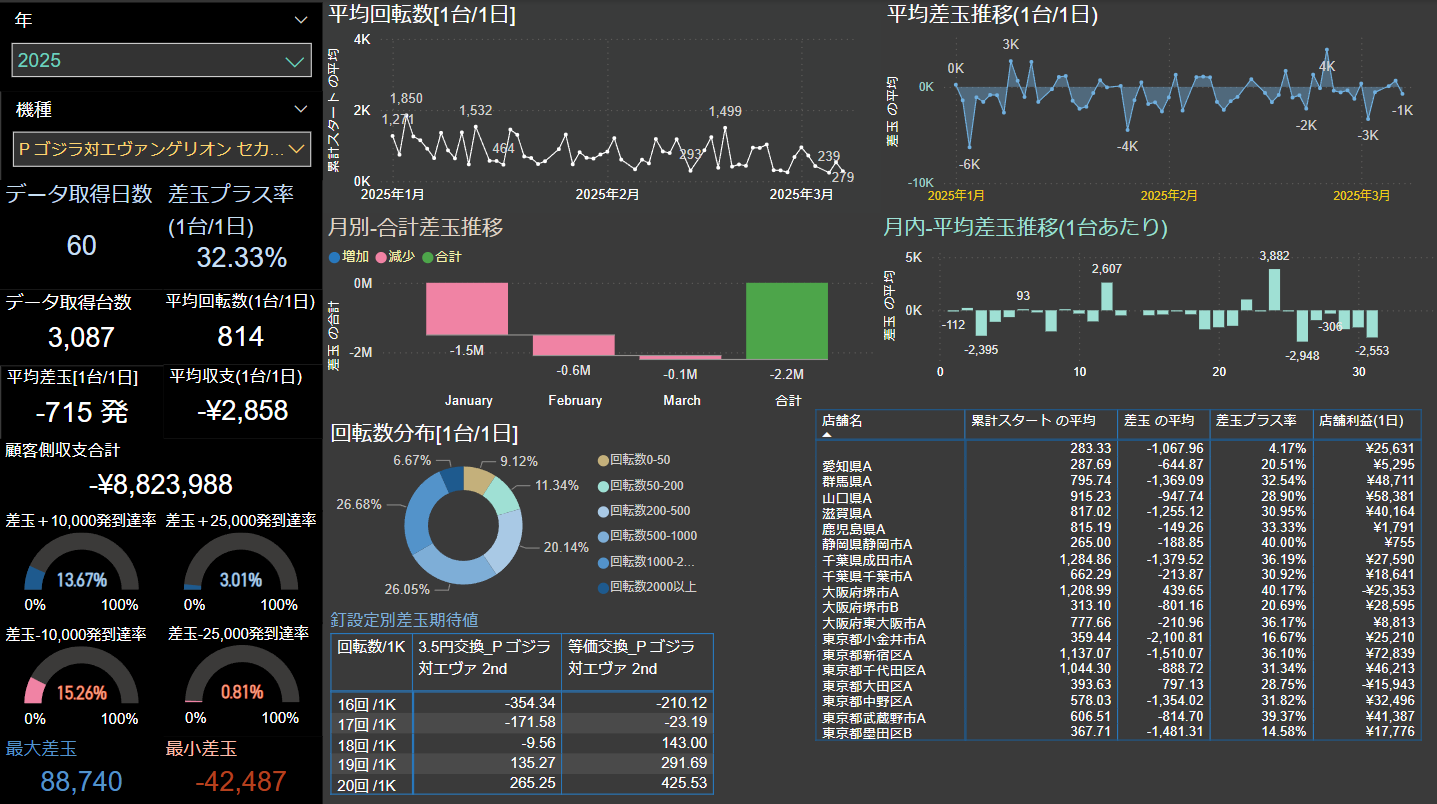Select the January waterfall bar
The image size is (1437, 804).
point(467,308)
